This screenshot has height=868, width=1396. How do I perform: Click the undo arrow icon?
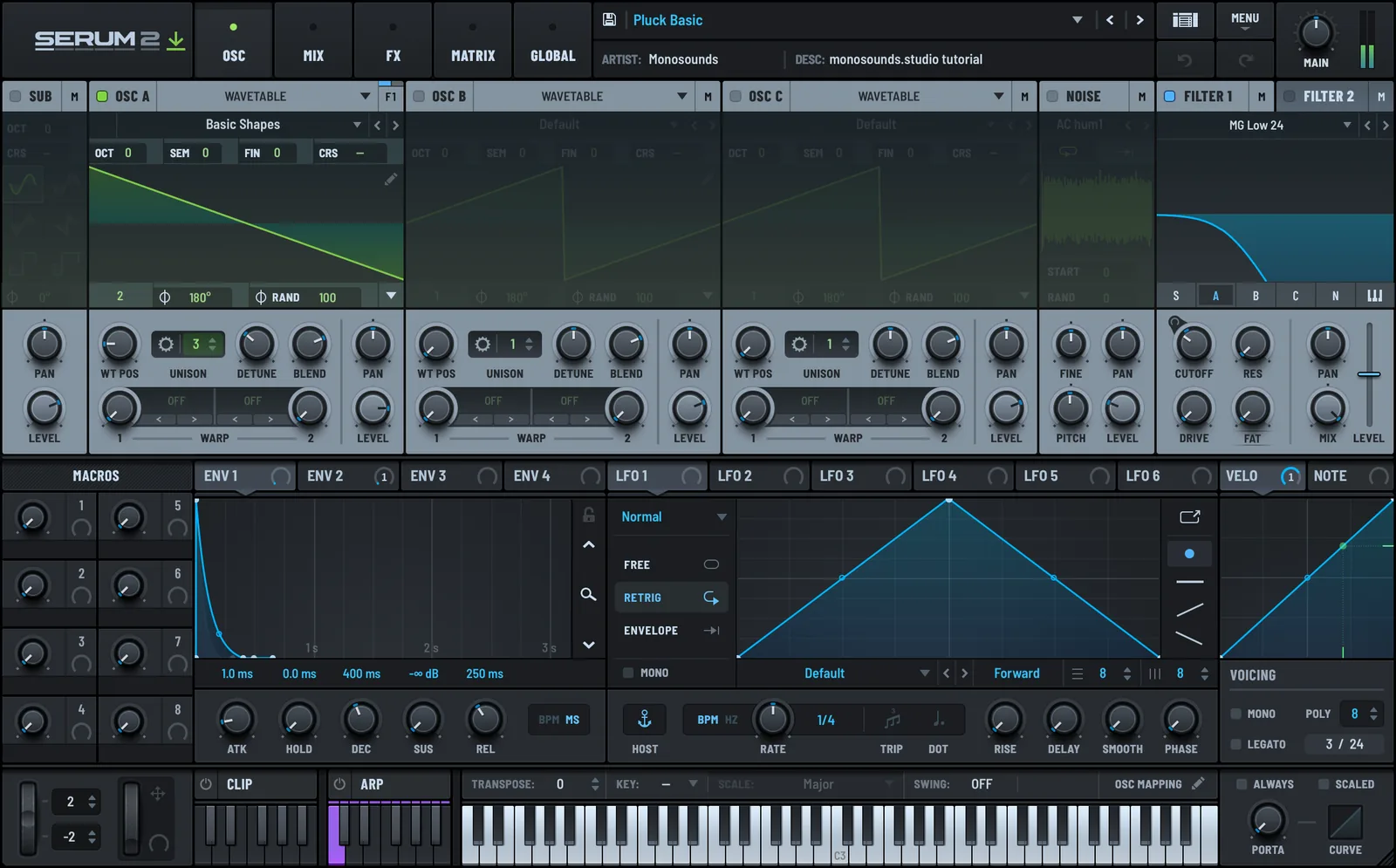(x=1184, y=60)
